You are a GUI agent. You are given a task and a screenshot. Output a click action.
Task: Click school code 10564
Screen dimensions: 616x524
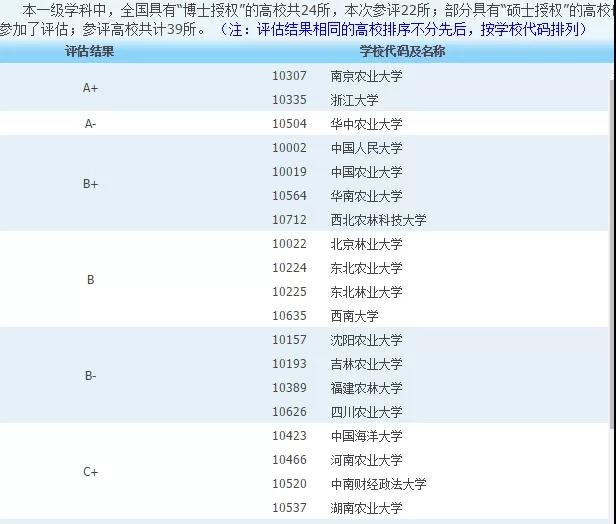point(290,196)
